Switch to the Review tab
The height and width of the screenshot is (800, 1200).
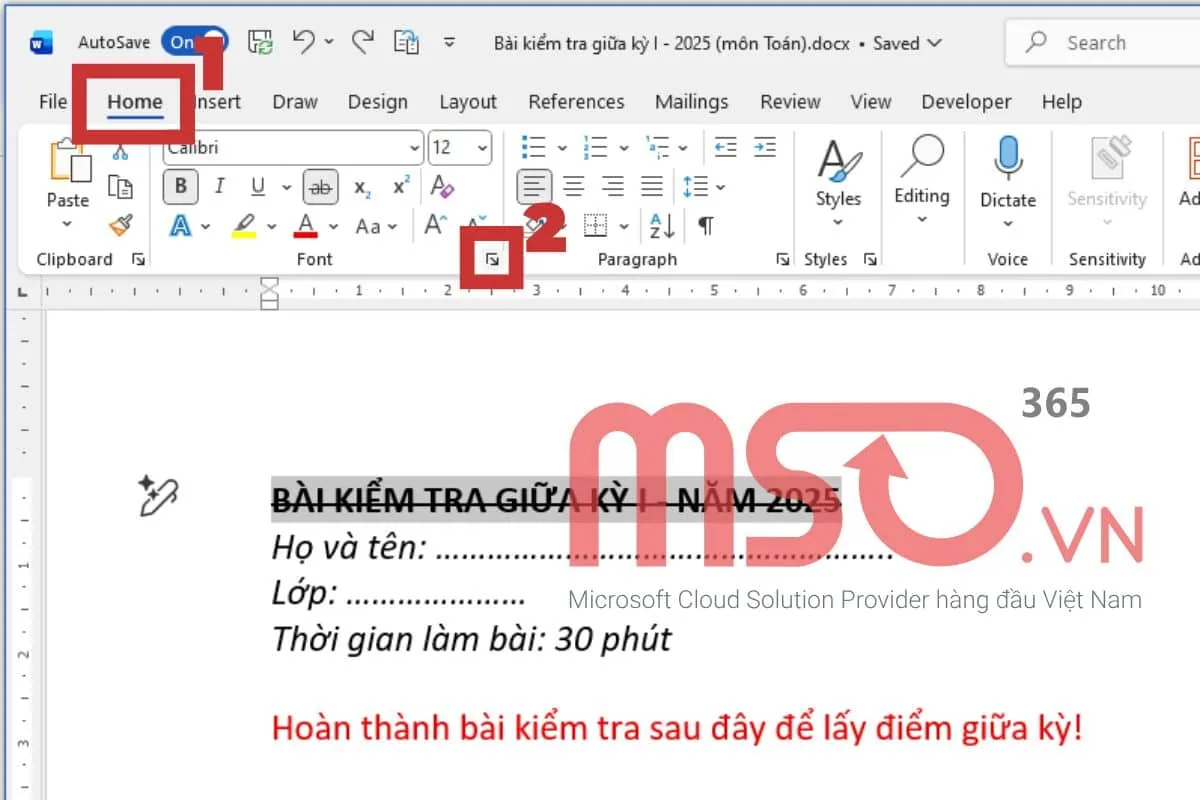789,101
